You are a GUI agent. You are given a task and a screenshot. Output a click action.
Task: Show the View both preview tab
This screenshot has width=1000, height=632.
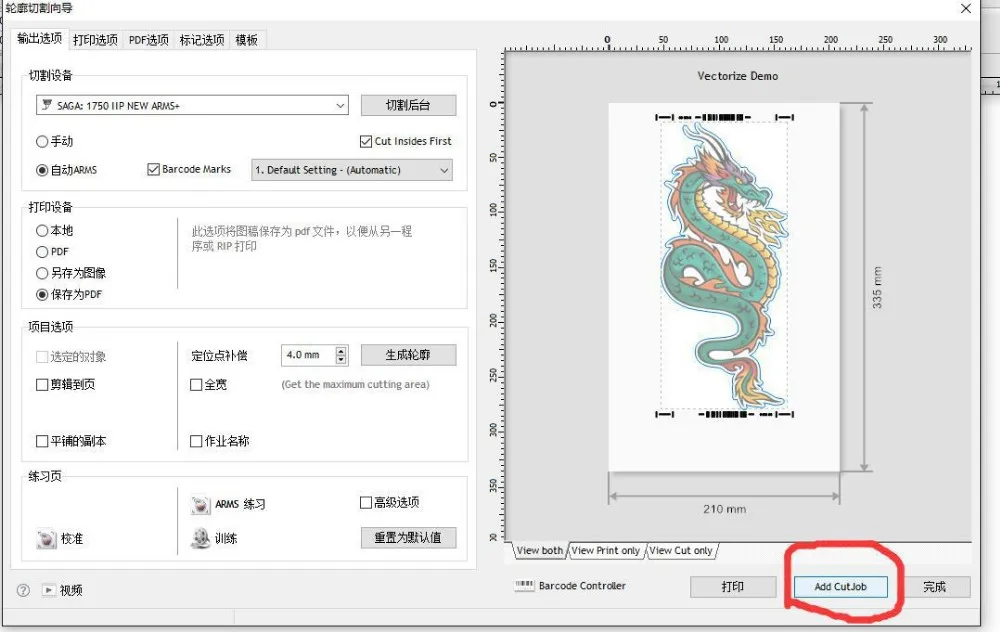[540, 550]
